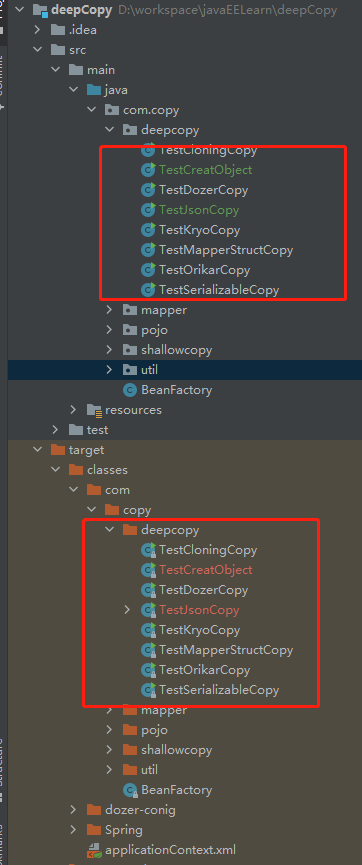Viewport: 362px width, 865px height.
Task: Click applicationContext.xml file icon
Action: [x=94, y=850]
